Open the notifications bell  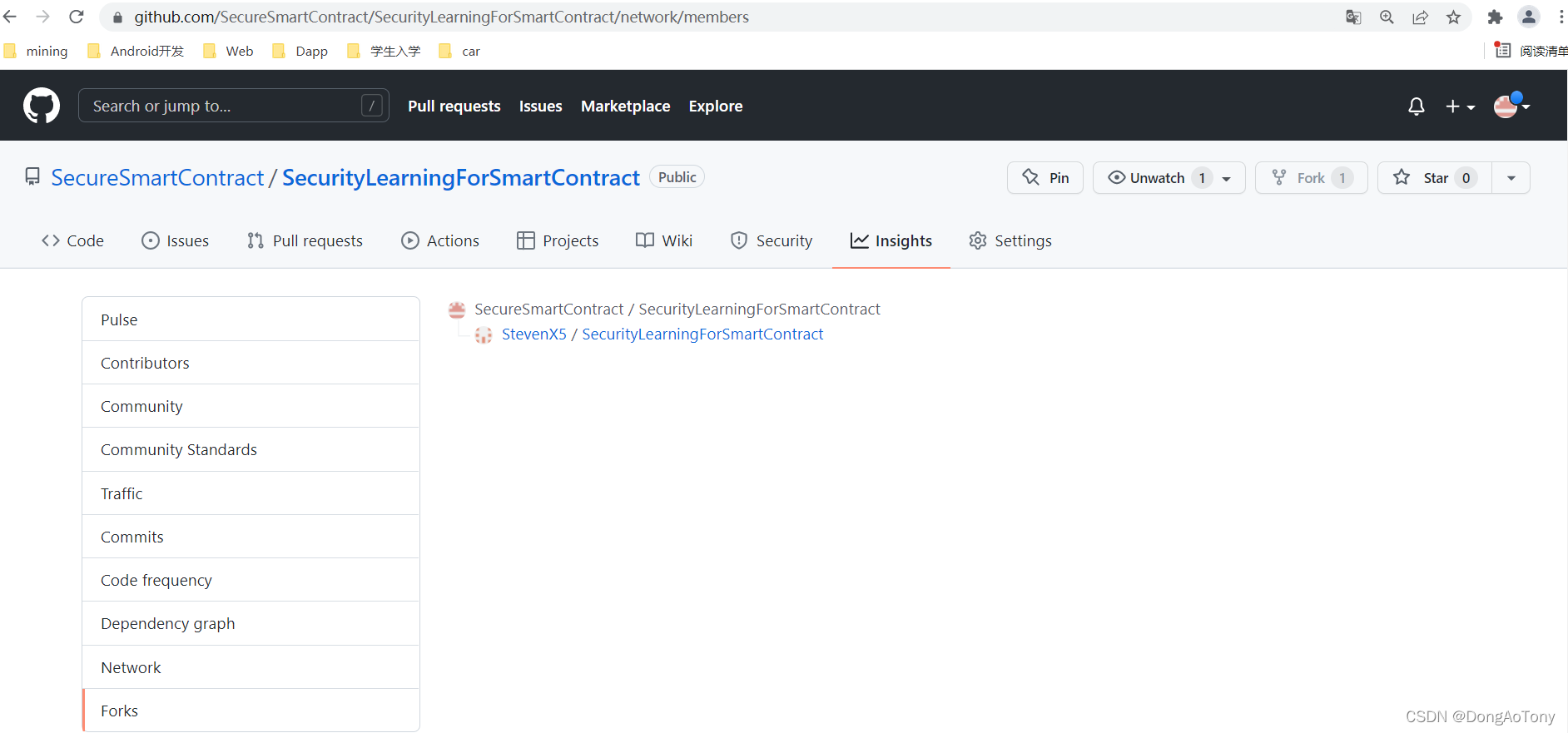(x=1417, y=106)
